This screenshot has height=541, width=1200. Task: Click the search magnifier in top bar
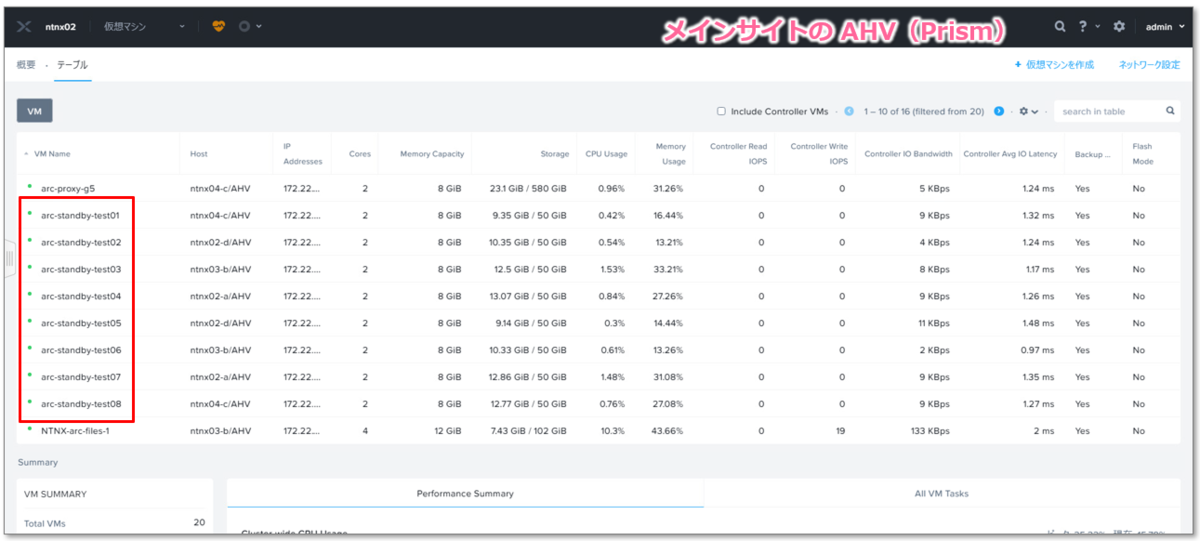[x=1060, y=27]
